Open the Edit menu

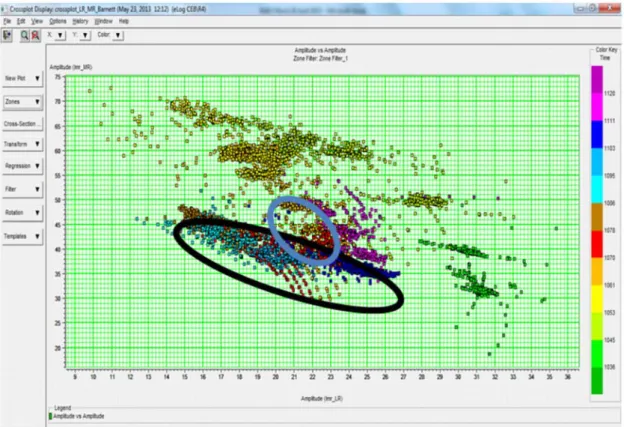point(21,21)
